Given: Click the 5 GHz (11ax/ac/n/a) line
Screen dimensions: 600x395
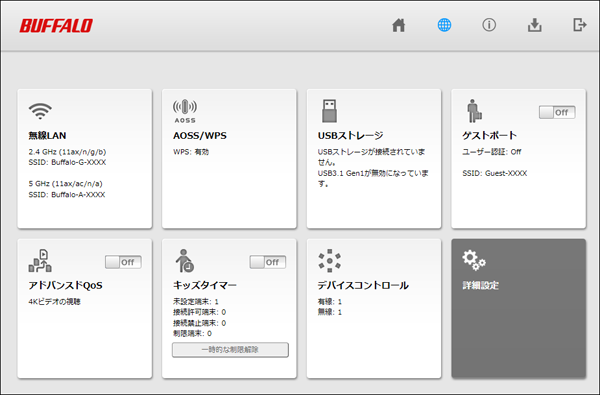Looking at the screenshot, I should tap(65, 184).
